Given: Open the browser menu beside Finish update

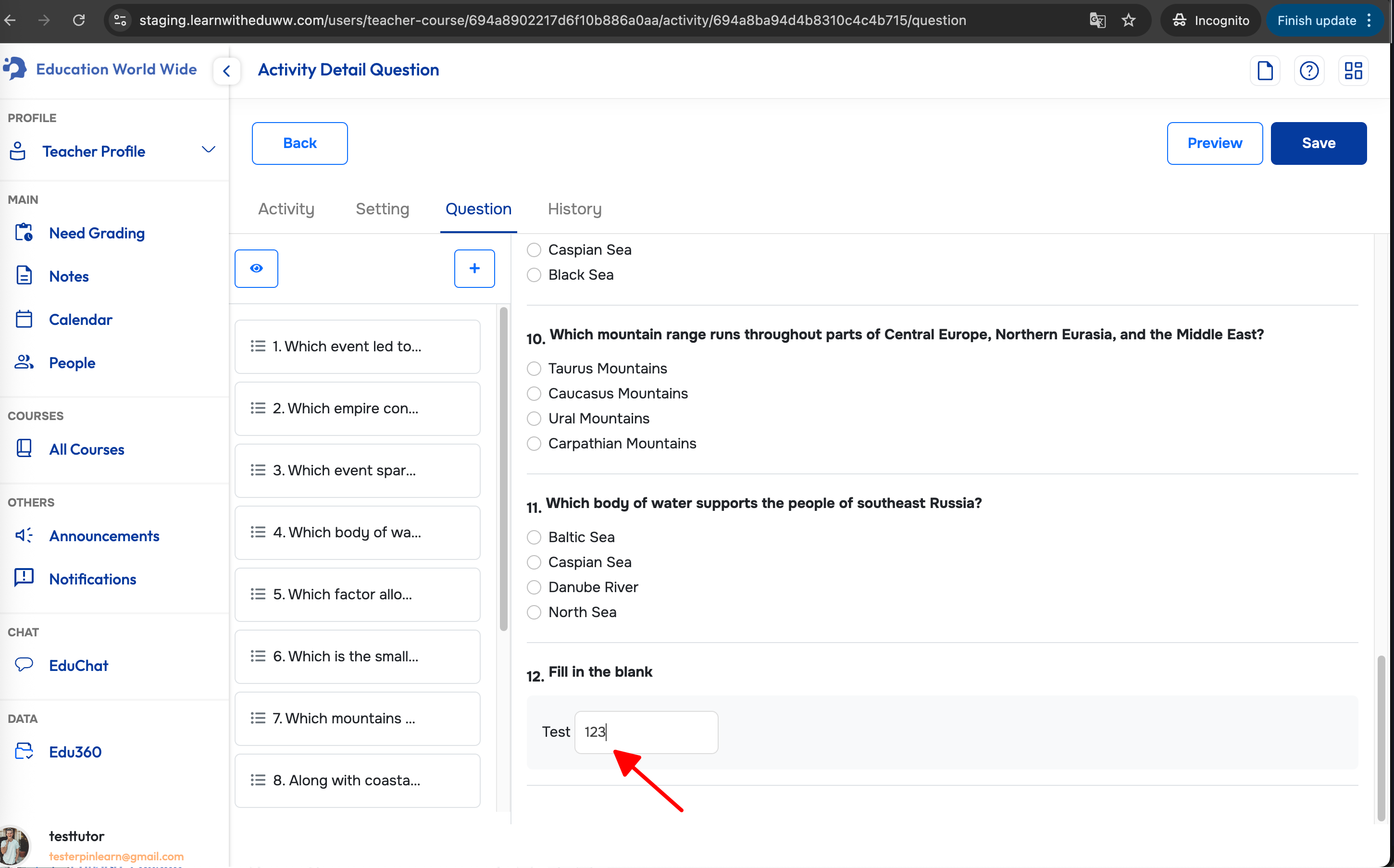Looking at the screenshot, I should [1369, 21].
